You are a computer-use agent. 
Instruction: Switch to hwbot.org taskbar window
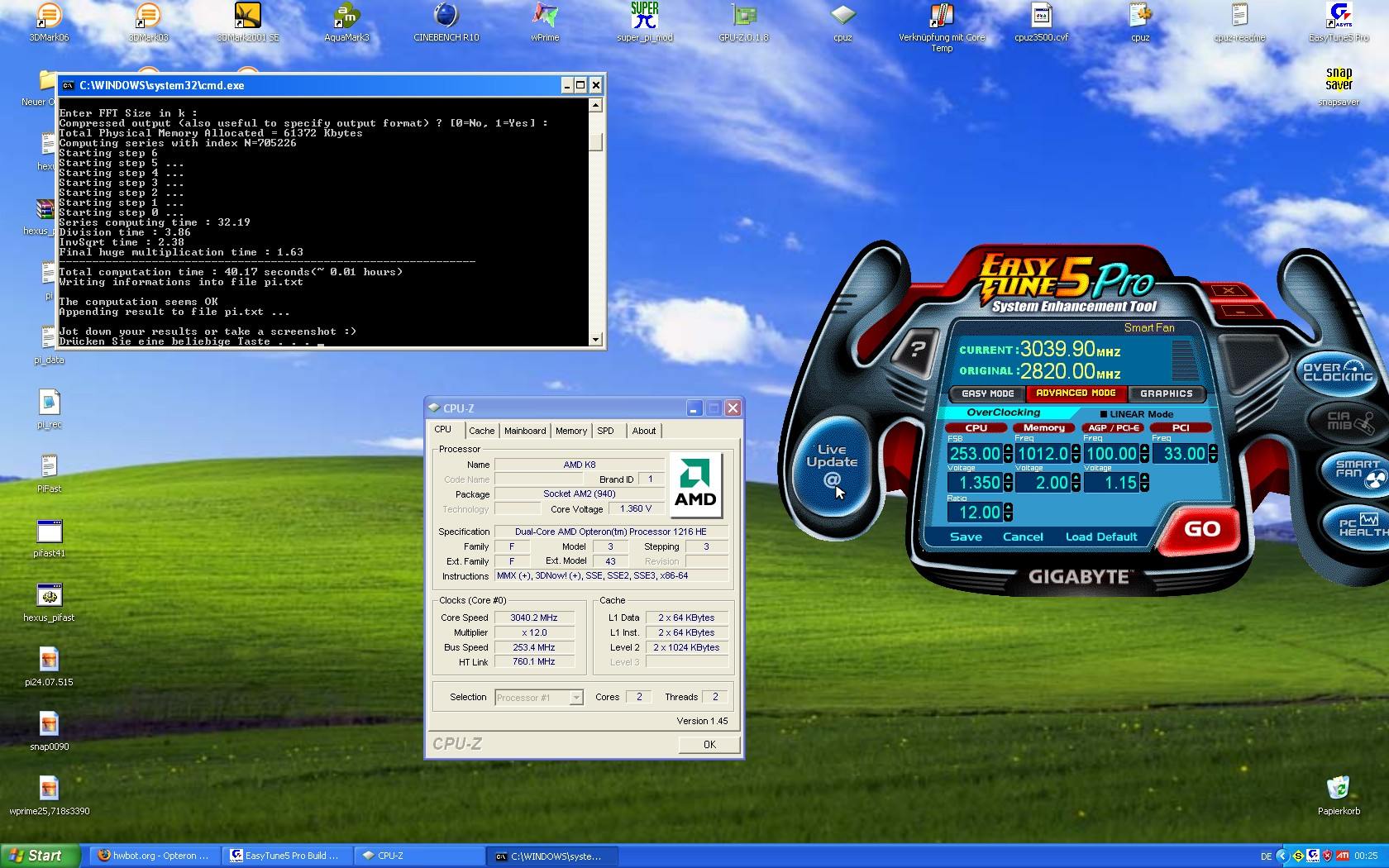click(x=154, y=856)
